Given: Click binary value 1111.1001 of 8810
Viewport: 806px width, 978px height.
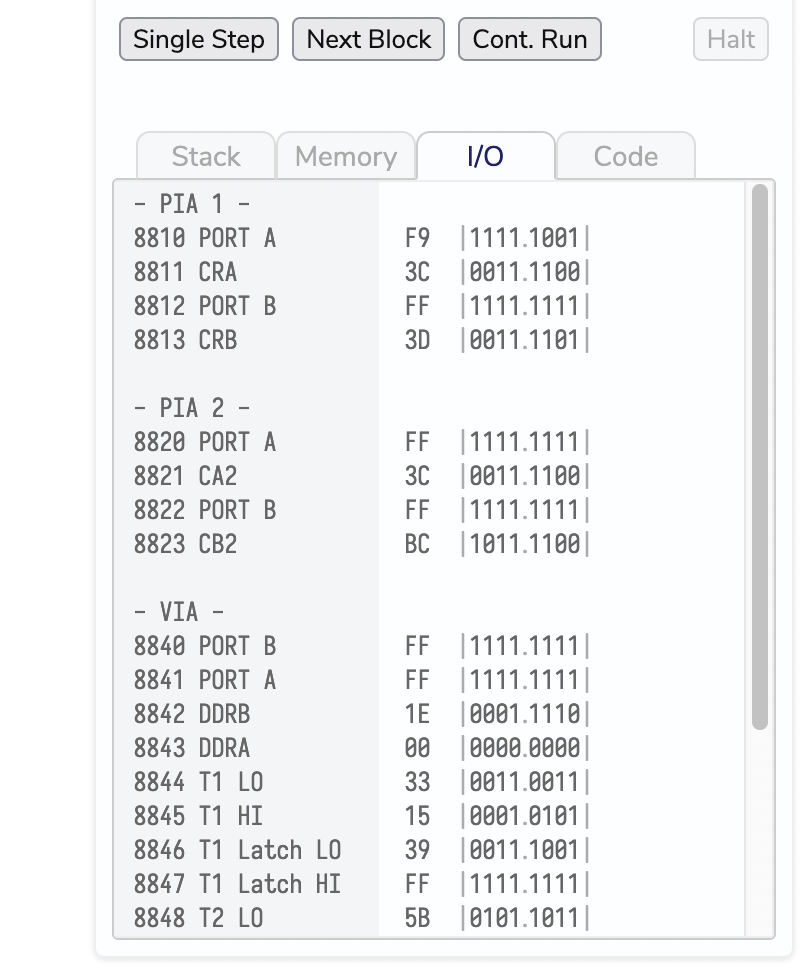Looking at the screenshot, I should [x=525, y=238].
